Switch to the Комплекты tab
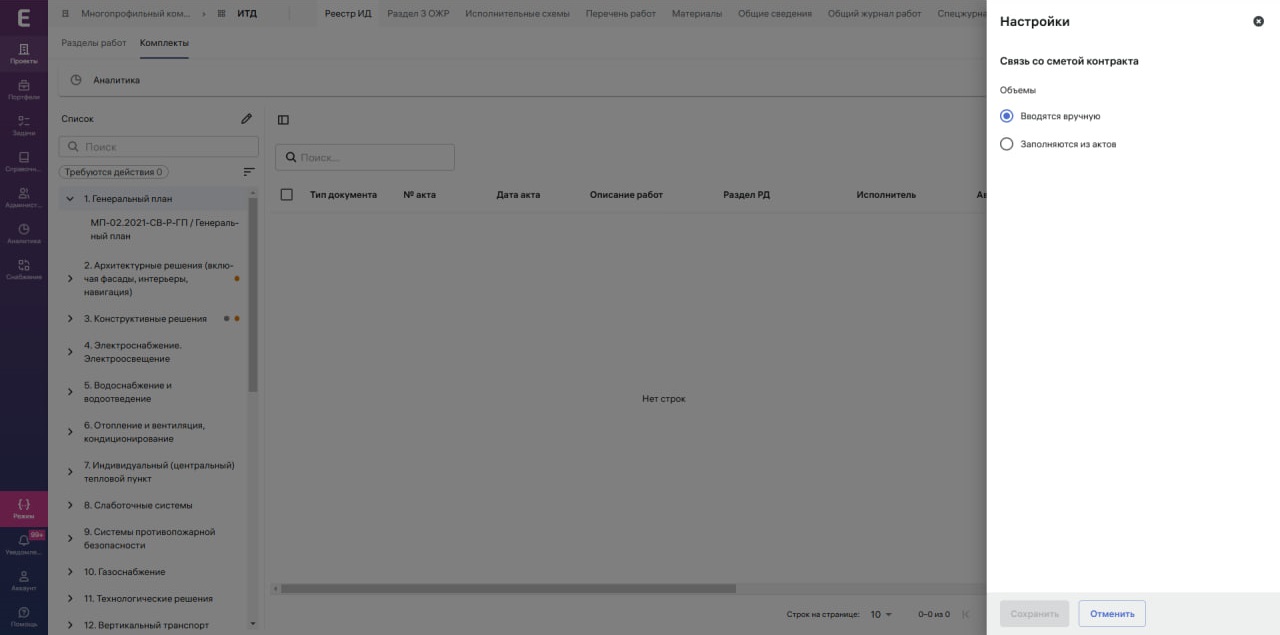1280x635 pixels. 164,43
